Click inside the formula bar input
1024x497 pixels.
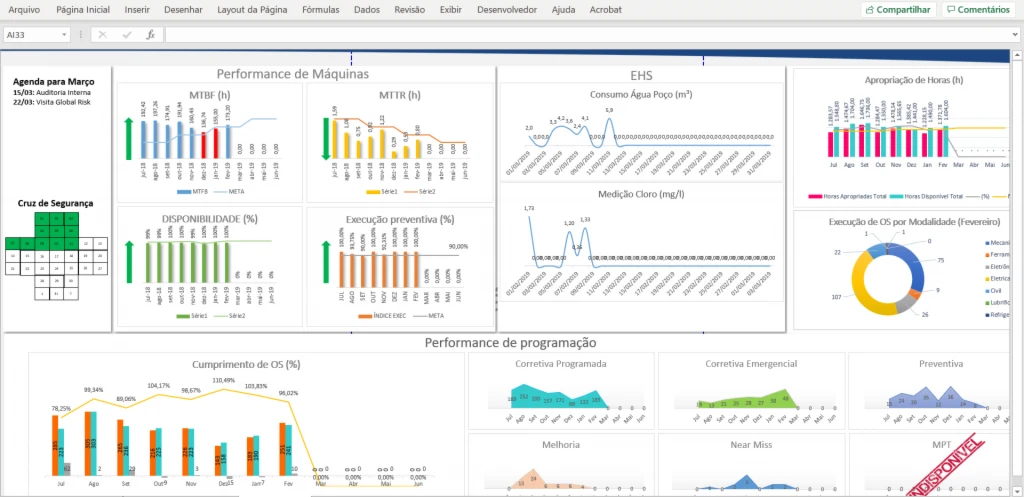(x=588, y=35)
